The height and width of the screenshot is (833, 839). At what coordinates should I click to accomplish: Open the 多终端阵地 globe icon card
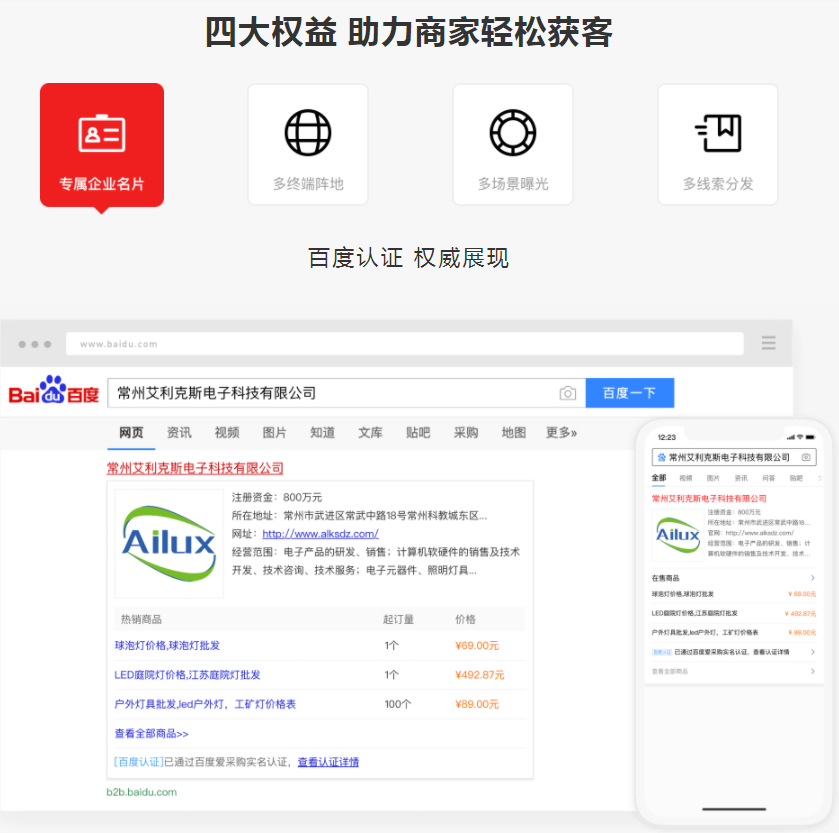pos(308,144)
